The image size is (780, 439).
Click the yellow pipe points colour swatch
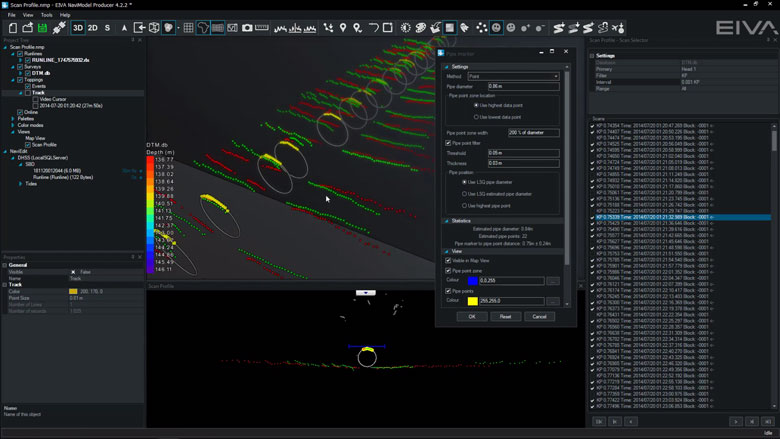473,301
